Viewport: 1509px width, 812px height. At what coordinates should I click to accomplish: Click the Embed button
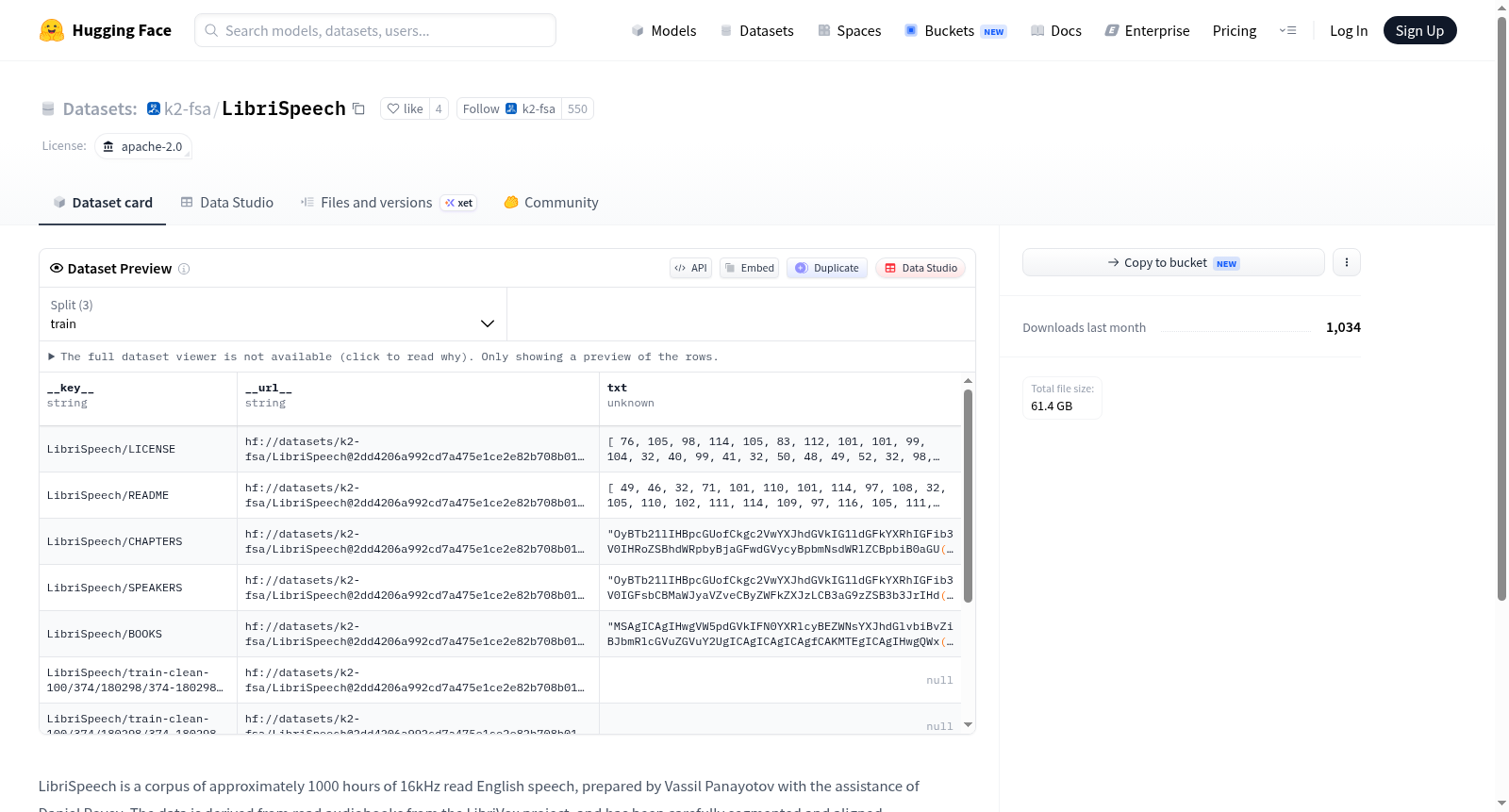point(750,268)
